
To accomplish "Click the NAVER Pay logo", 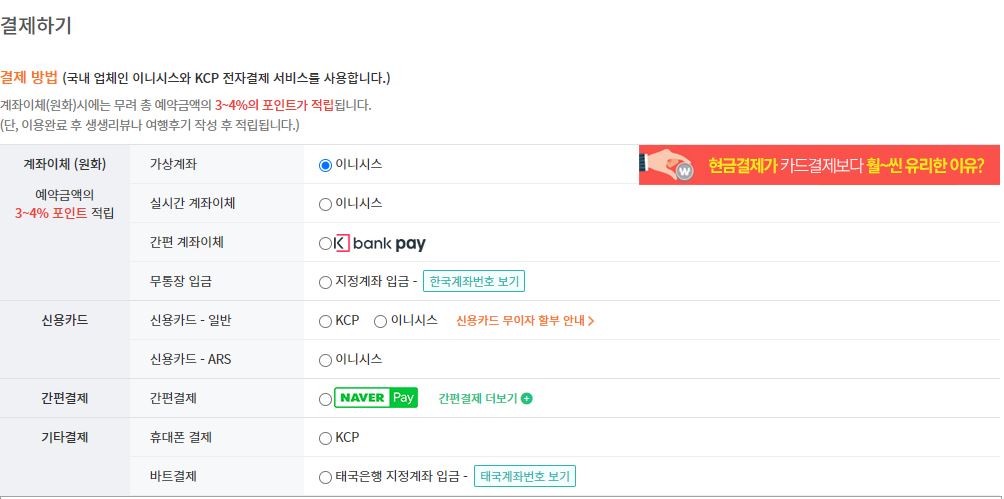I will click(376, 398).
